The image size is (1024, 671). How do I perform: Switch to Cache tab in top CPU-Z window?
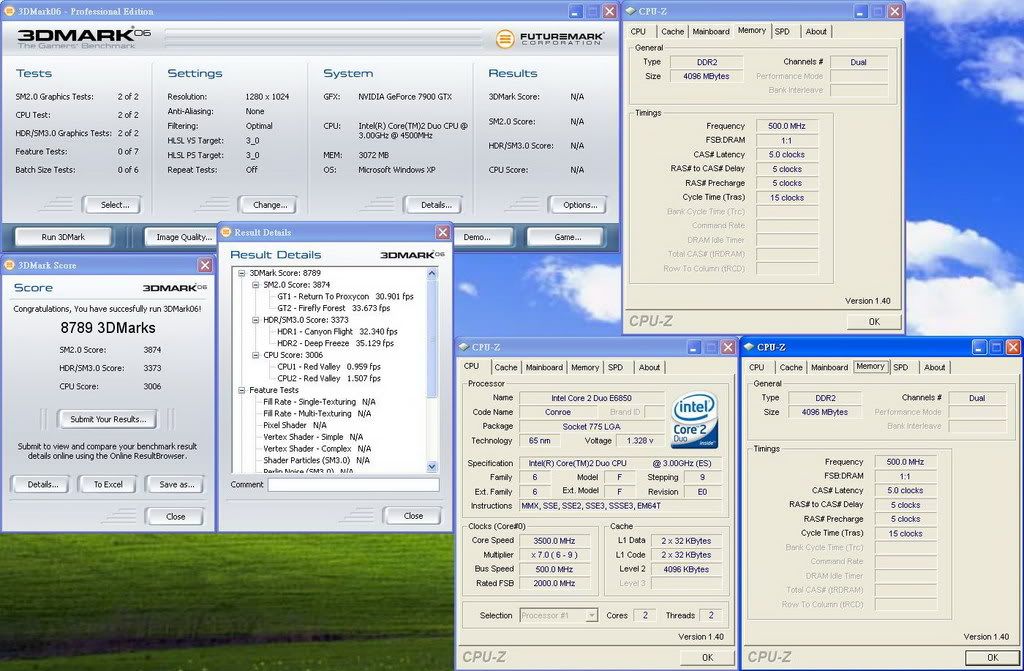pyautogui.click(x=672, y=31)
